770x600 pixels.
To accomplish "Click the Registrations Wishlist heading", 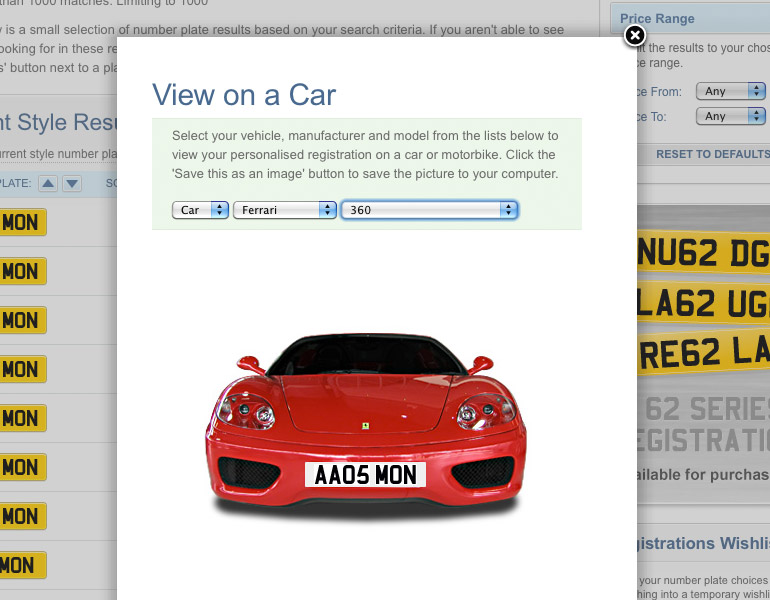I will click(x=703, y=543).
